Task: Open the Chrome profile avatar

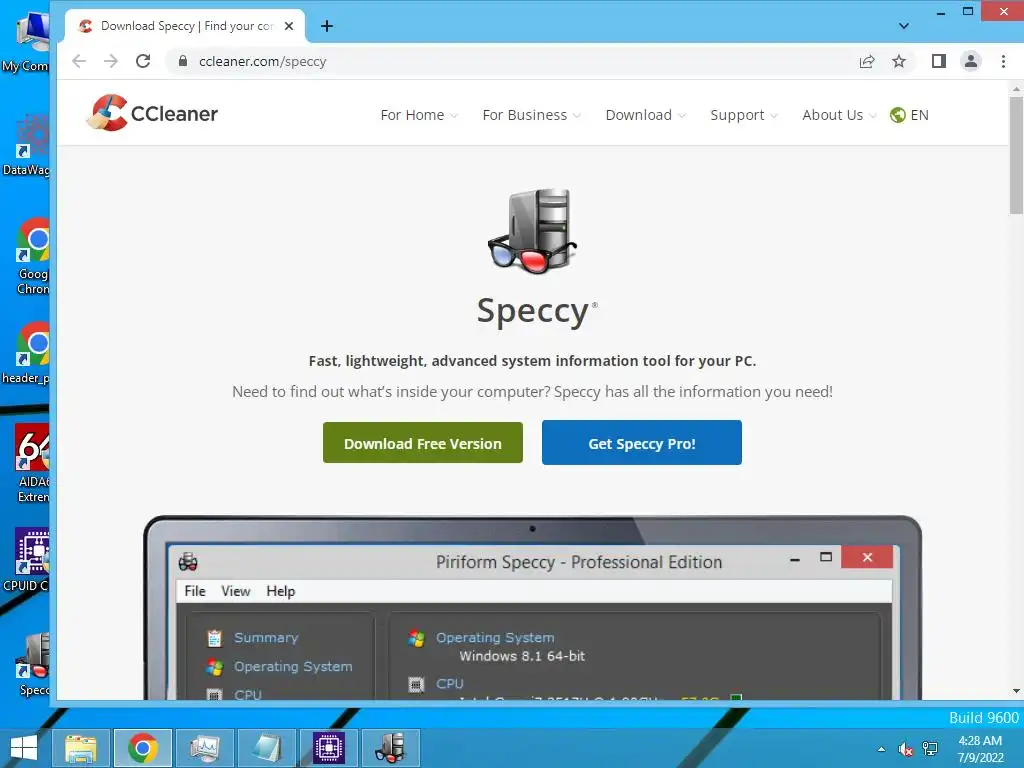Action: click(971, 61)
